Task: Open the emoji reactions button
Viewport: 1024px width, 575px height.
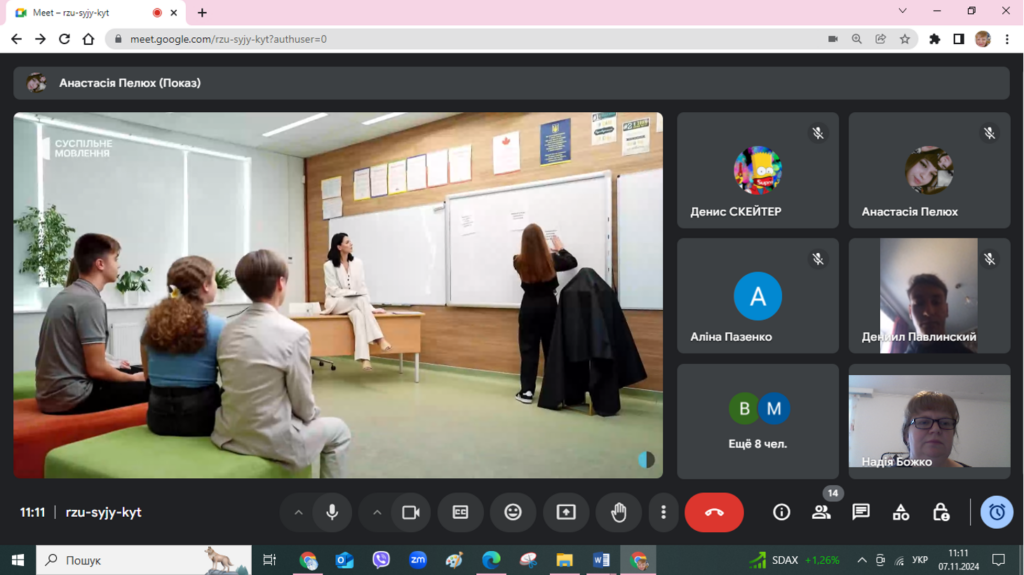Action: (x=513, y=512)
